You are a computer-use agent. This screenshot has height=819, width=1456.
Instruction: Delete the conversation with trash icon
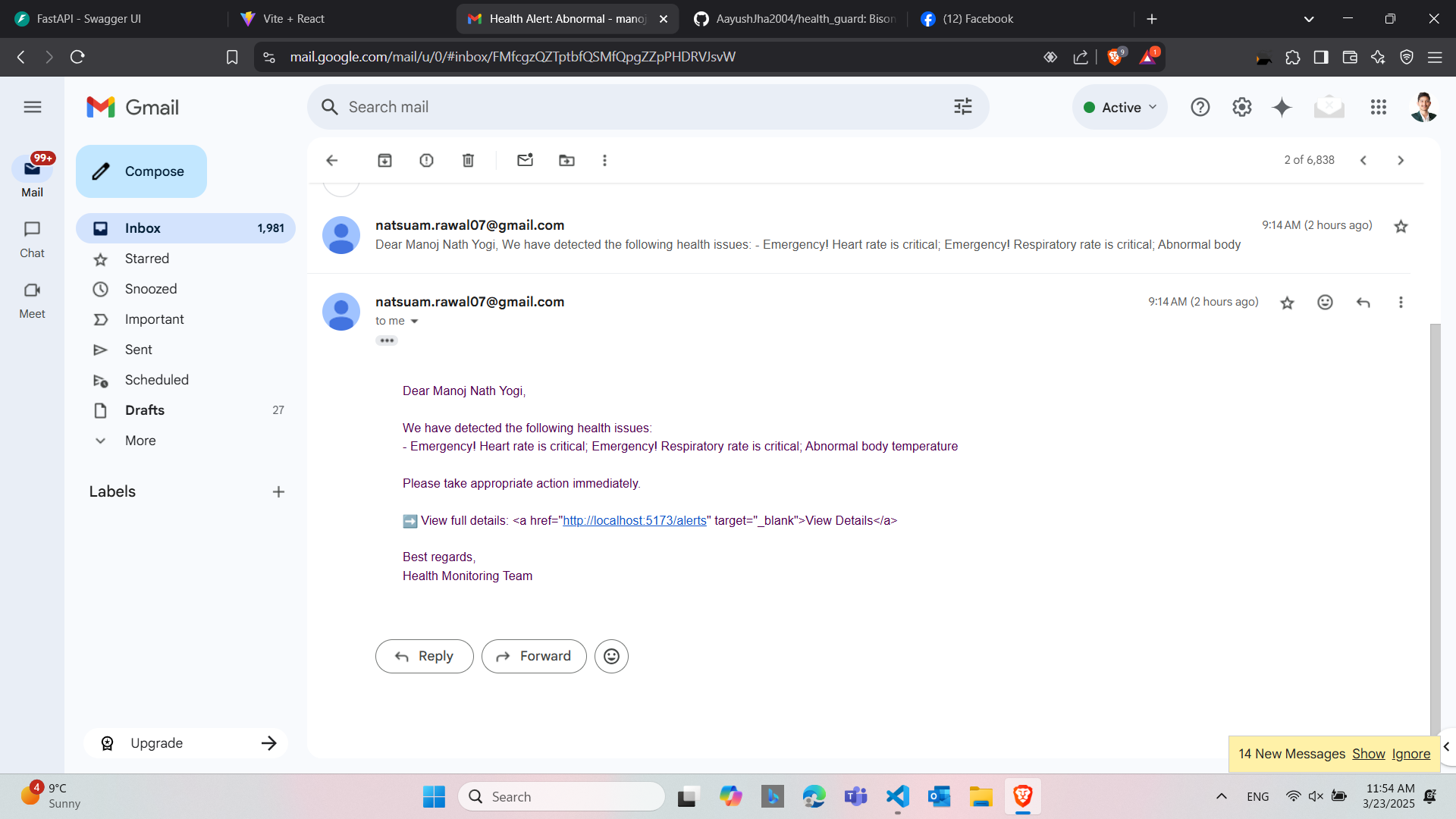[x=468, y=160]
